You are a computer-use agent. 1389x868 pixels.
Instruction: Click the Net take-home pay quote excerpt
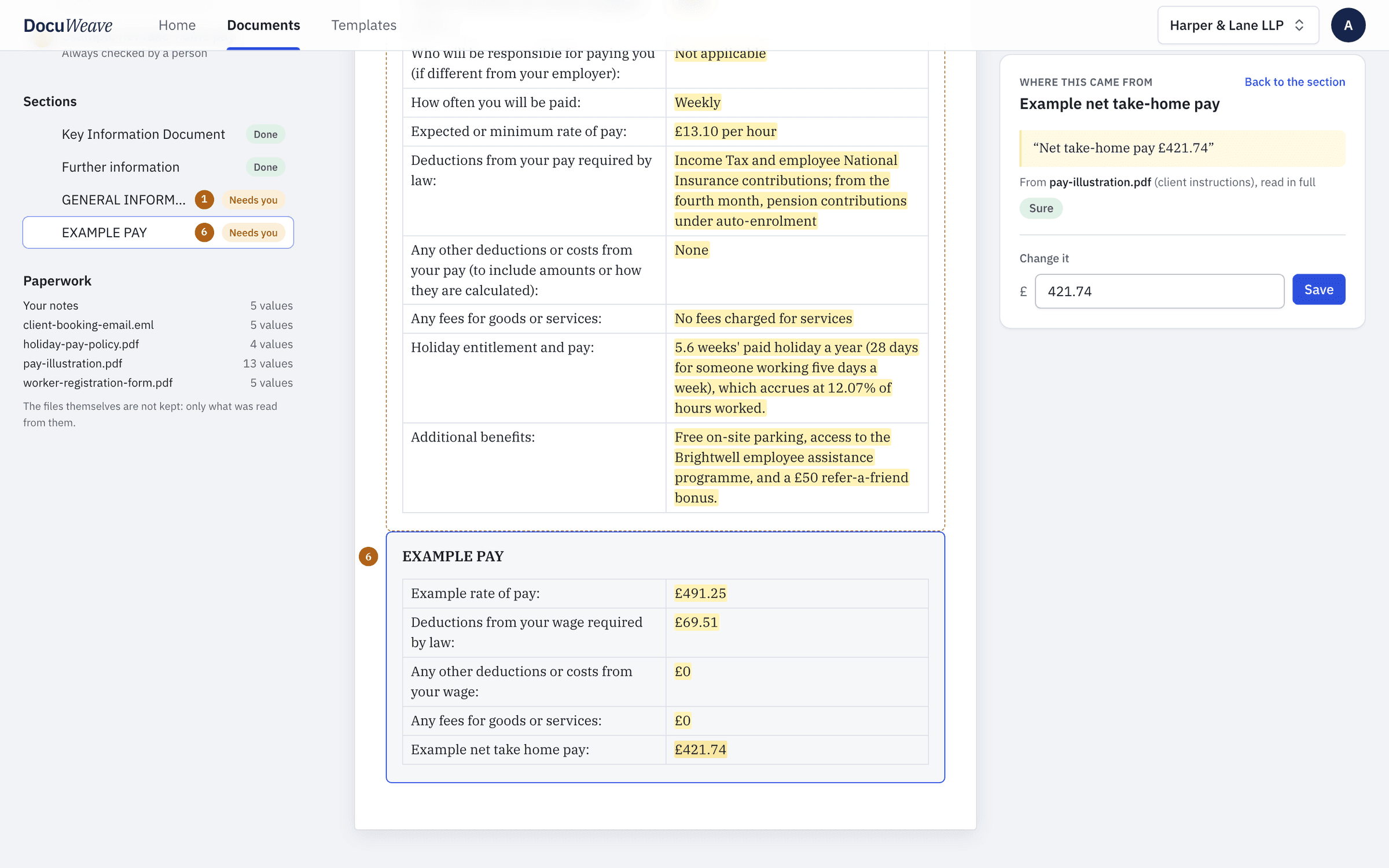(1182, 148)
